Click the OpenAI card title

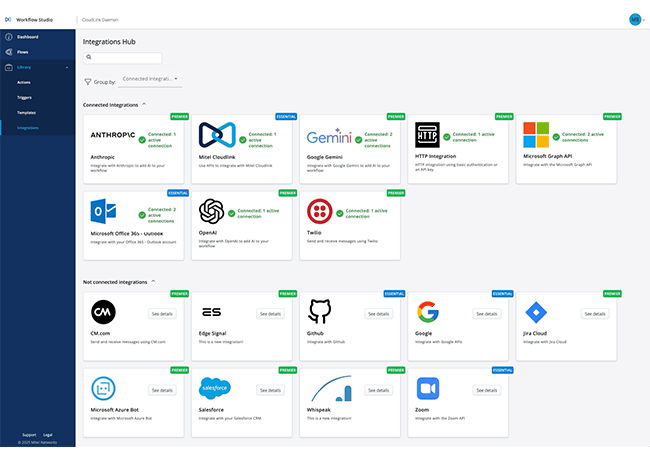tap(208, 232)
